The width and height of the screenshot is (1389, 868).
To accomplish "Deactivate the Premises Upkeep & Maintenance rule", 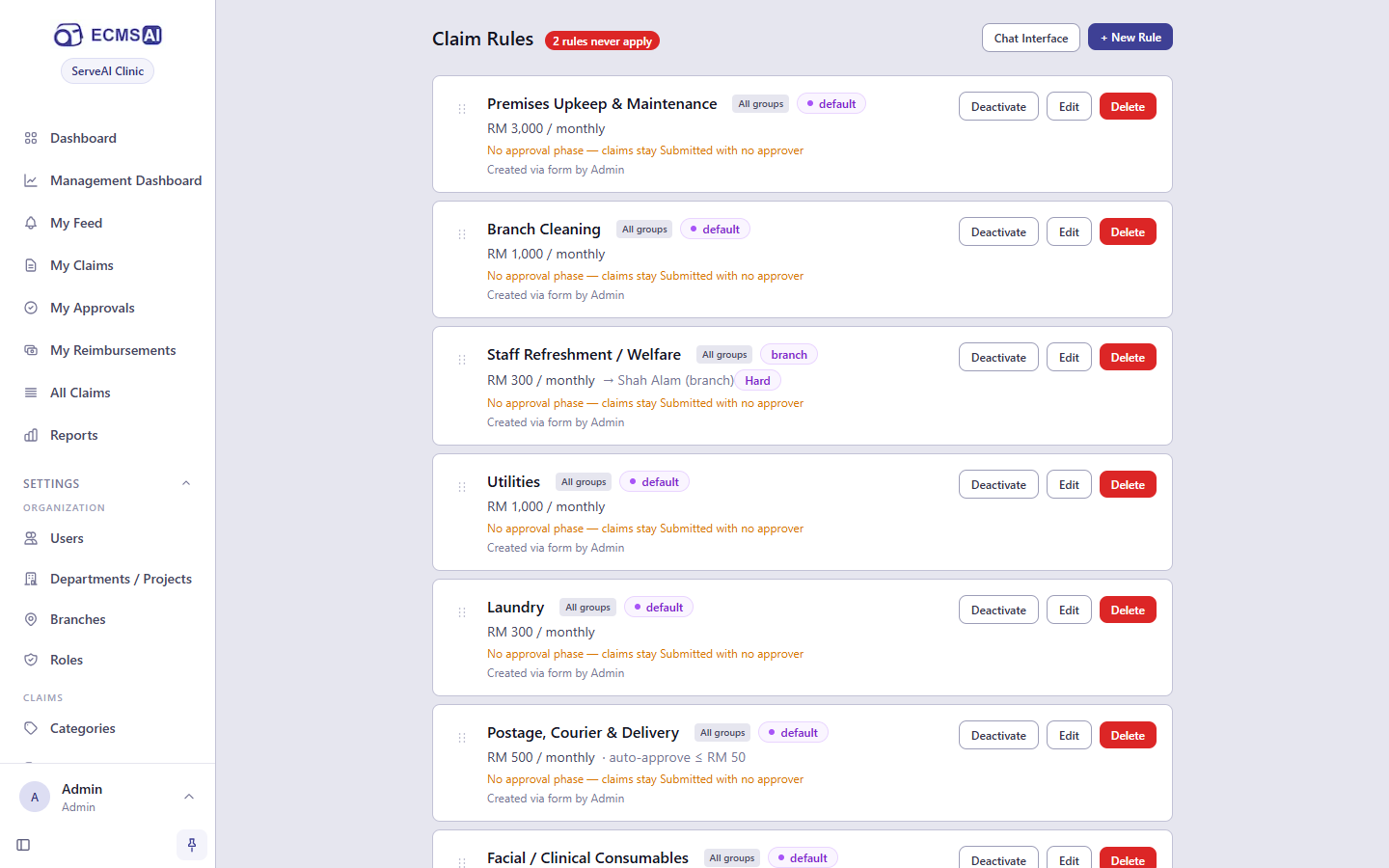I will coord(998,107).
